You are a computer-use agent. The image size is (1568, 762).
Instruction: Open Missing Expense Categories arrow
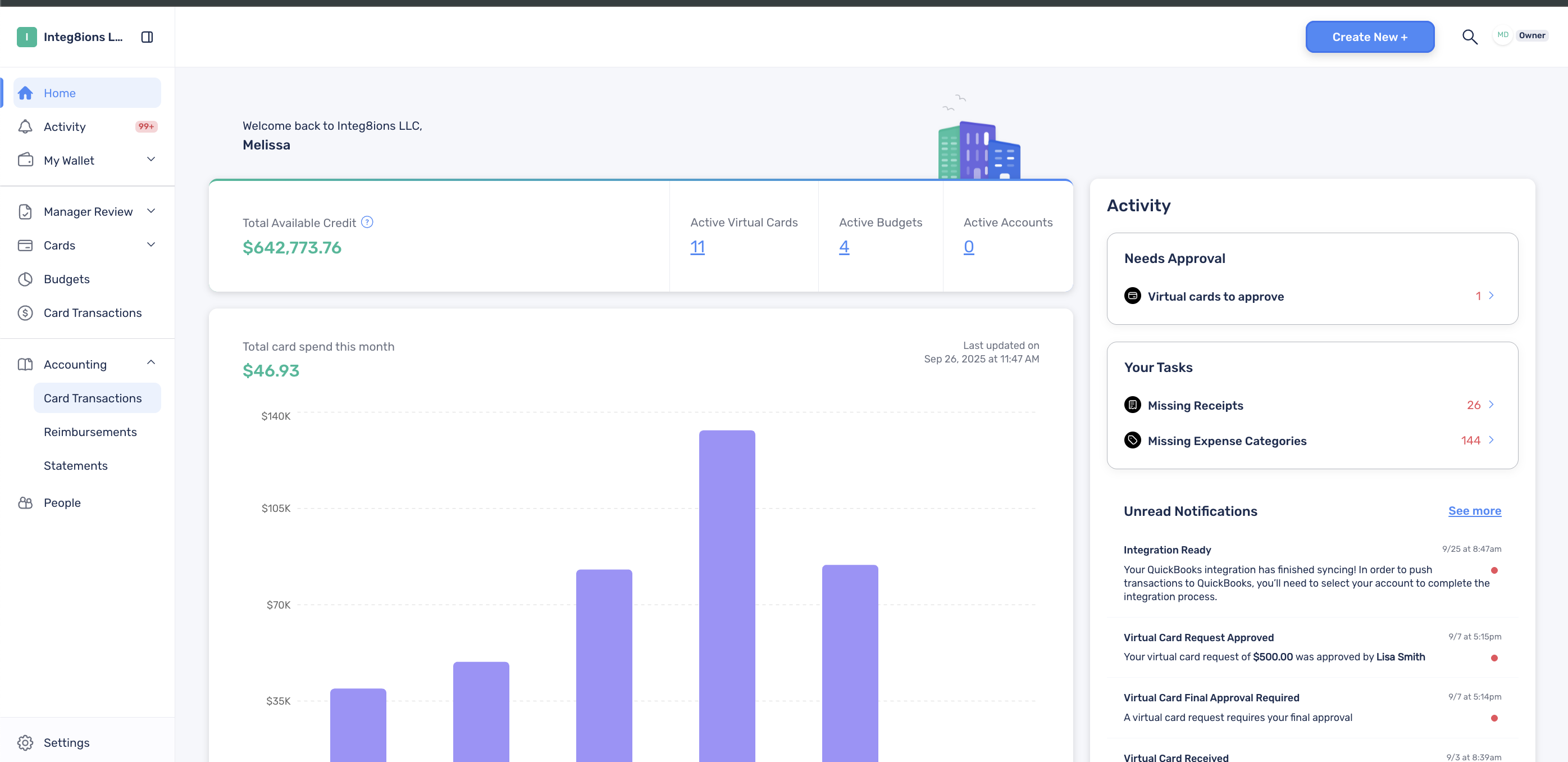[1491, 441]
